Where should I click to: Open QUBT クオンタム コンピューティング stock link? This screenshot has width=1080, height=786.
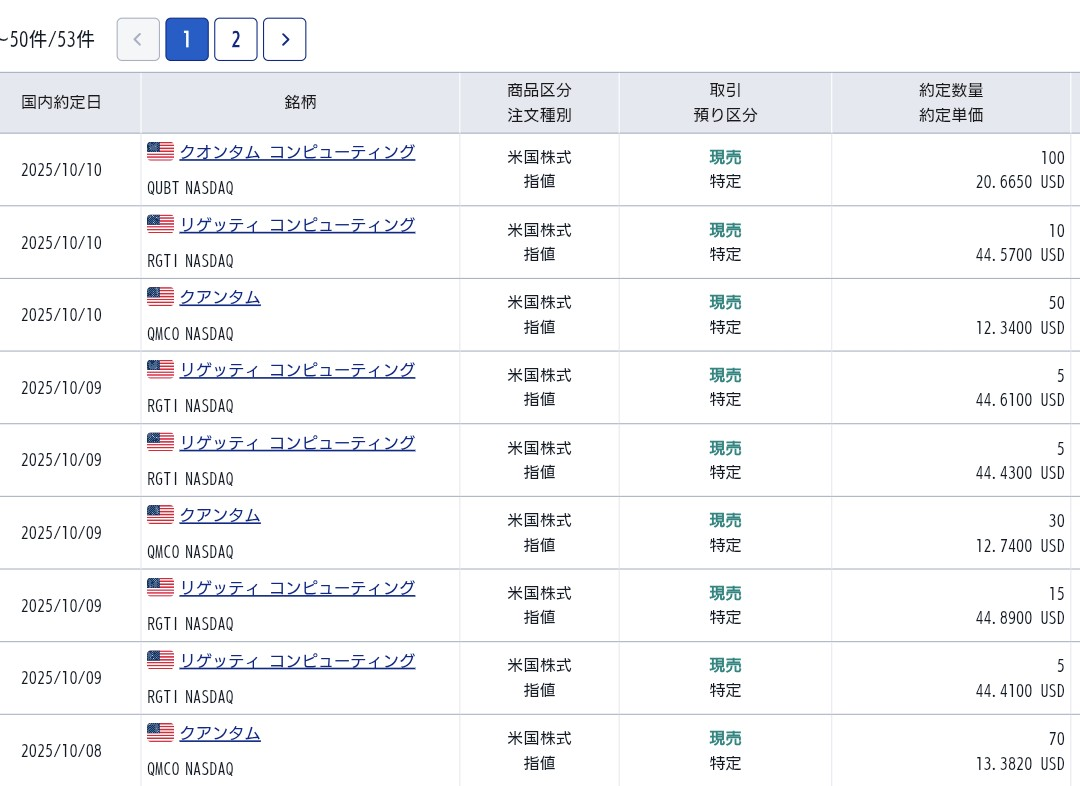(x=297, y=152)
